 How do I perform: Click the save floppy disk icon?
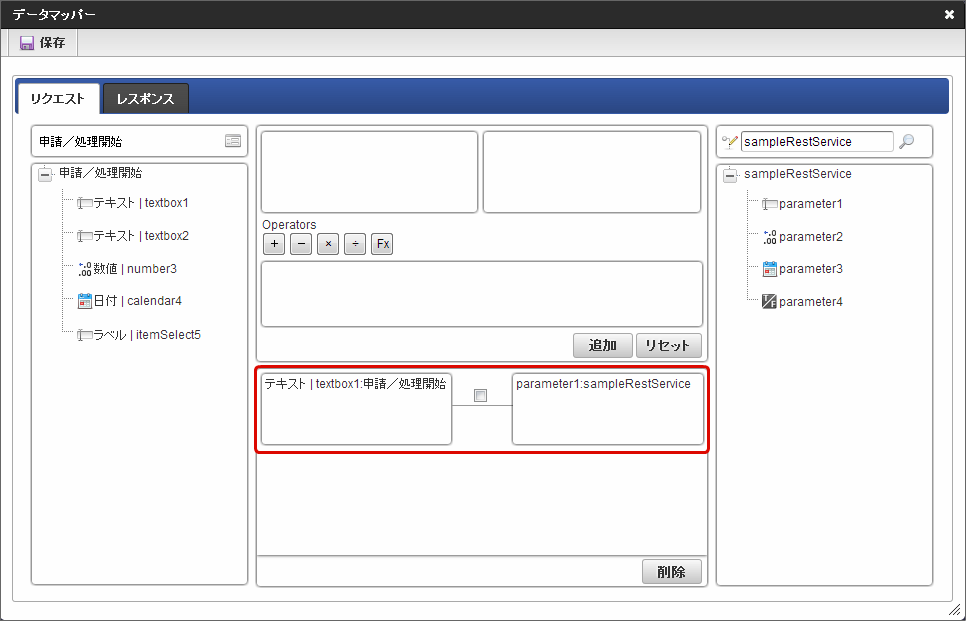click(26, 43)
